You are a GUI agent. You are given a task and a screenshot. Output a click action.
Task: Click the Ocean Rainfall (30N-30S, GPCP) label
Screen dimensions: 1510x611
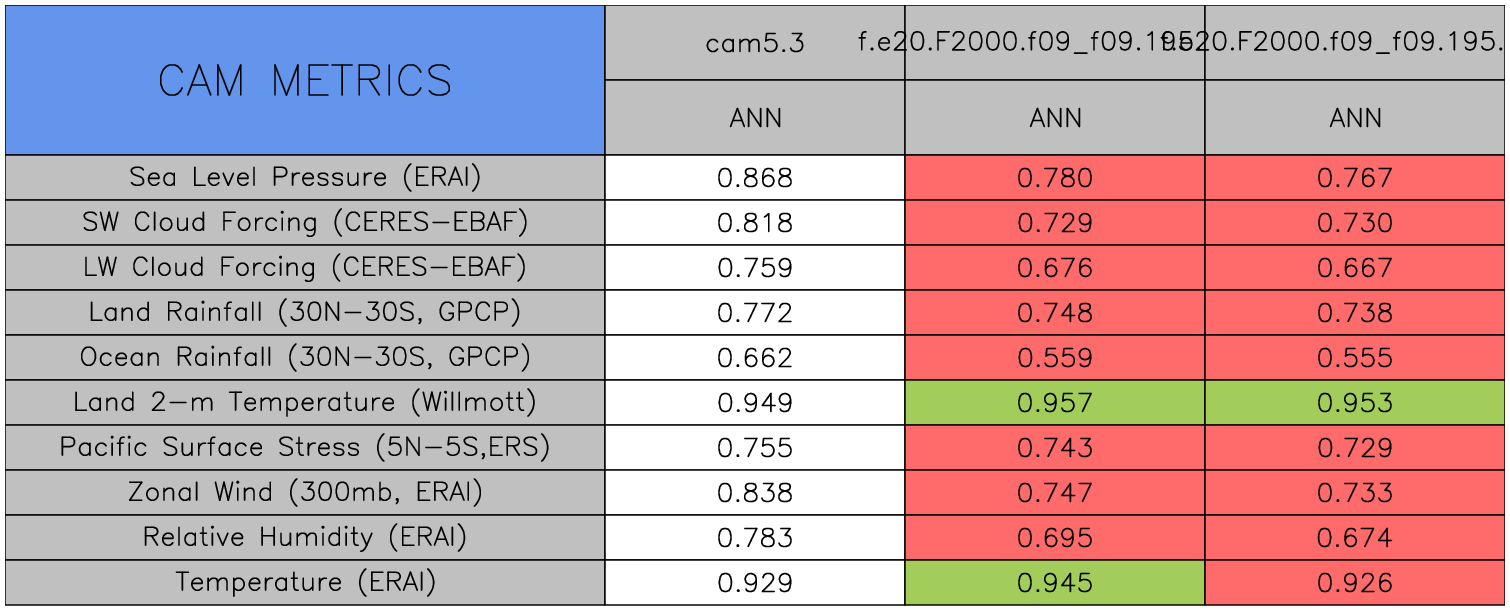pyautogui.click(x=305, y=357)
